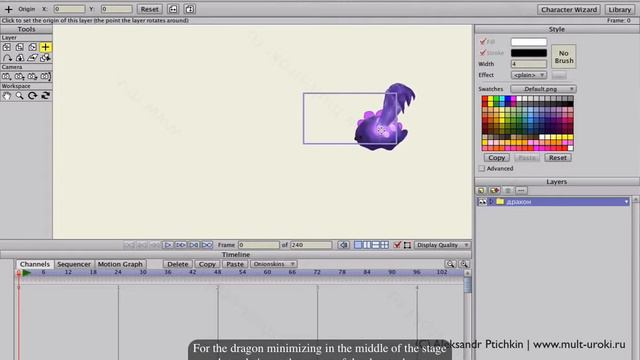Viewport: 640px width, 360px height.
Task: Switch to the Motion Graph tab
Action: click(120, 264)
